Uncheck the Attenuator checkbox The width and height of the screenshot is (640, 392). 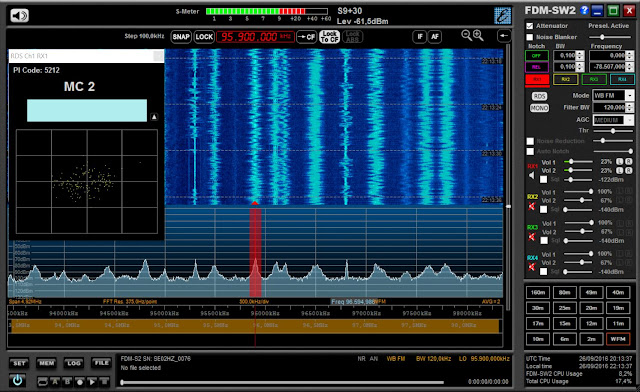(x=530, y=26)
